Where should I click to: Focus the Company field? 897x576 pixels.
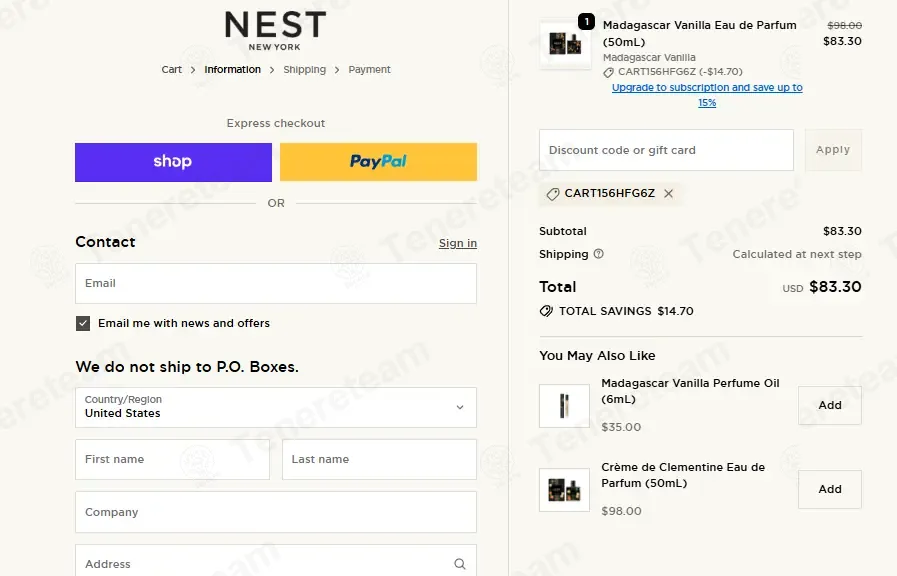pos(276,512)
